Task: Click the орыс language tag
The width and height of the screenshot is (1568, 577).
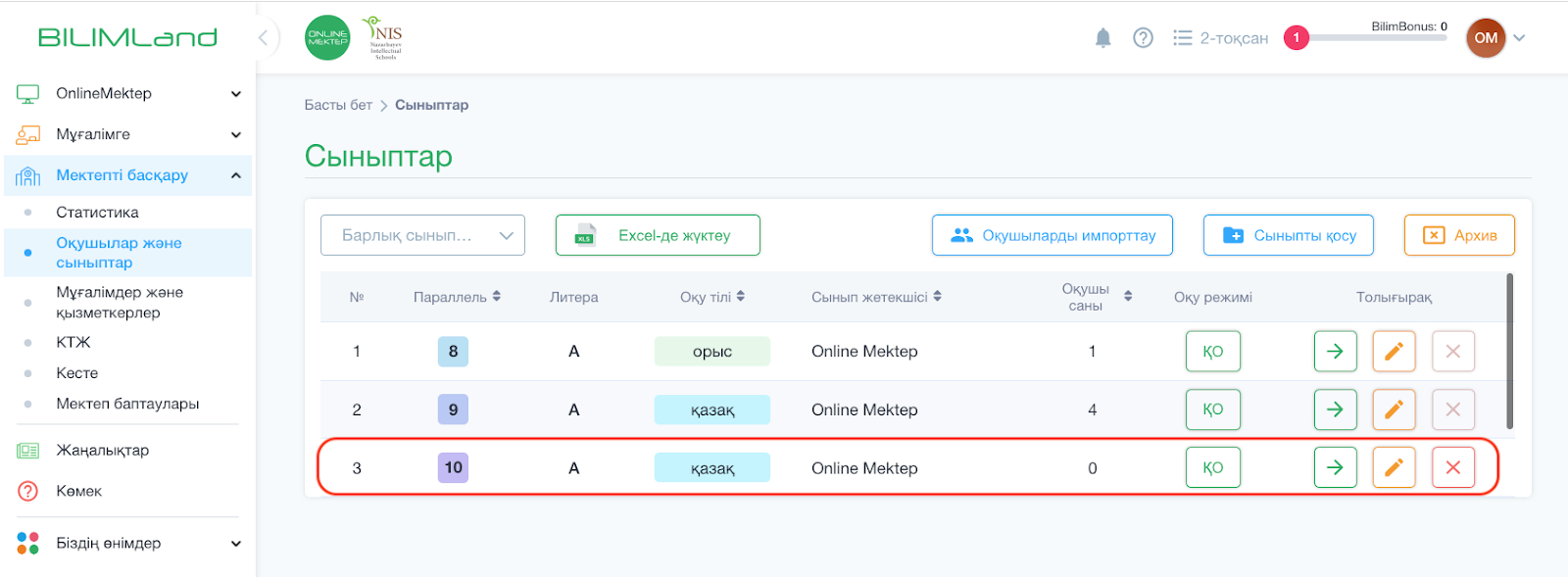Action: (712, 351)
